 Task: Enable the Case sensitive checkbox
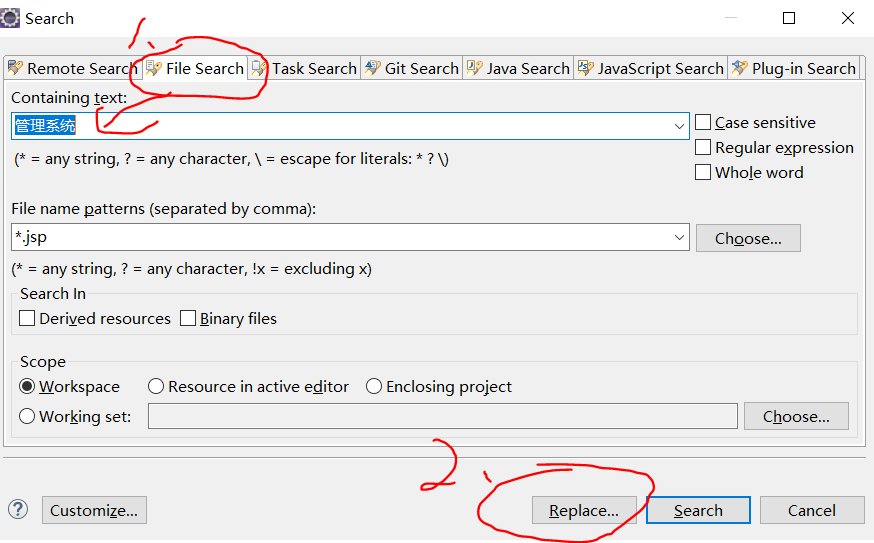[x=703, y=122]
